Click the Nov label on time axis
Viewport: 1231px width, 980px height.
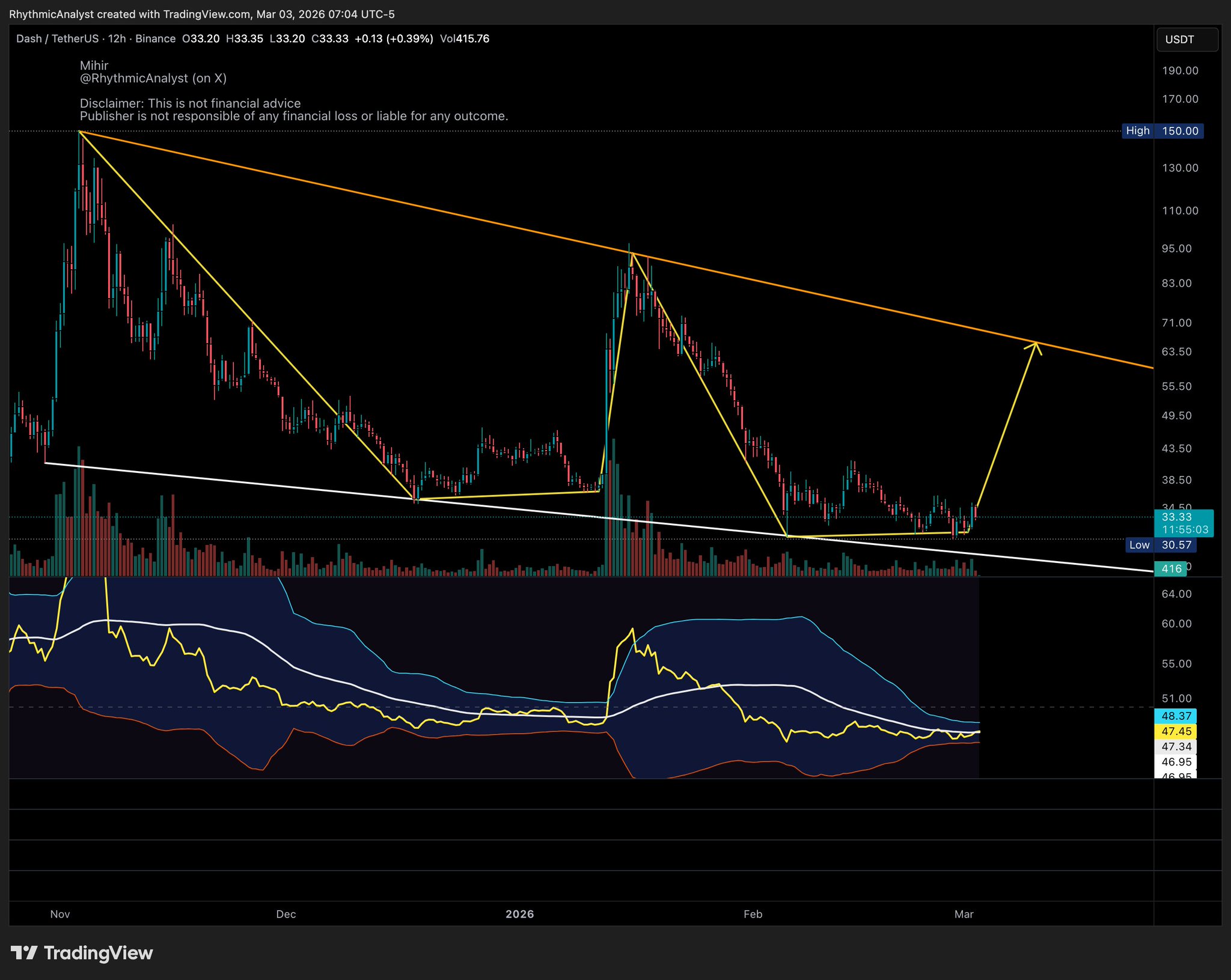60,914
